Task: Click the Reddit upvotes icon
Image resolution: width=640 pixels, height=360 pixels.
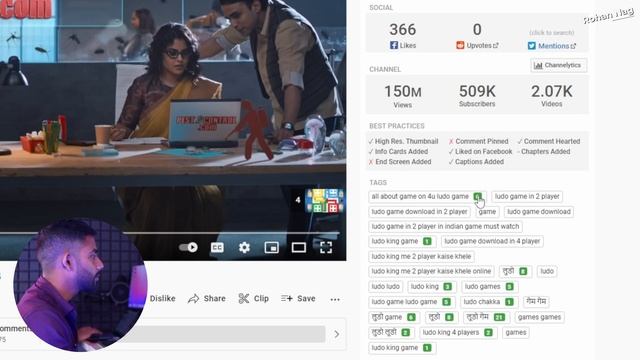Action: 460,45
